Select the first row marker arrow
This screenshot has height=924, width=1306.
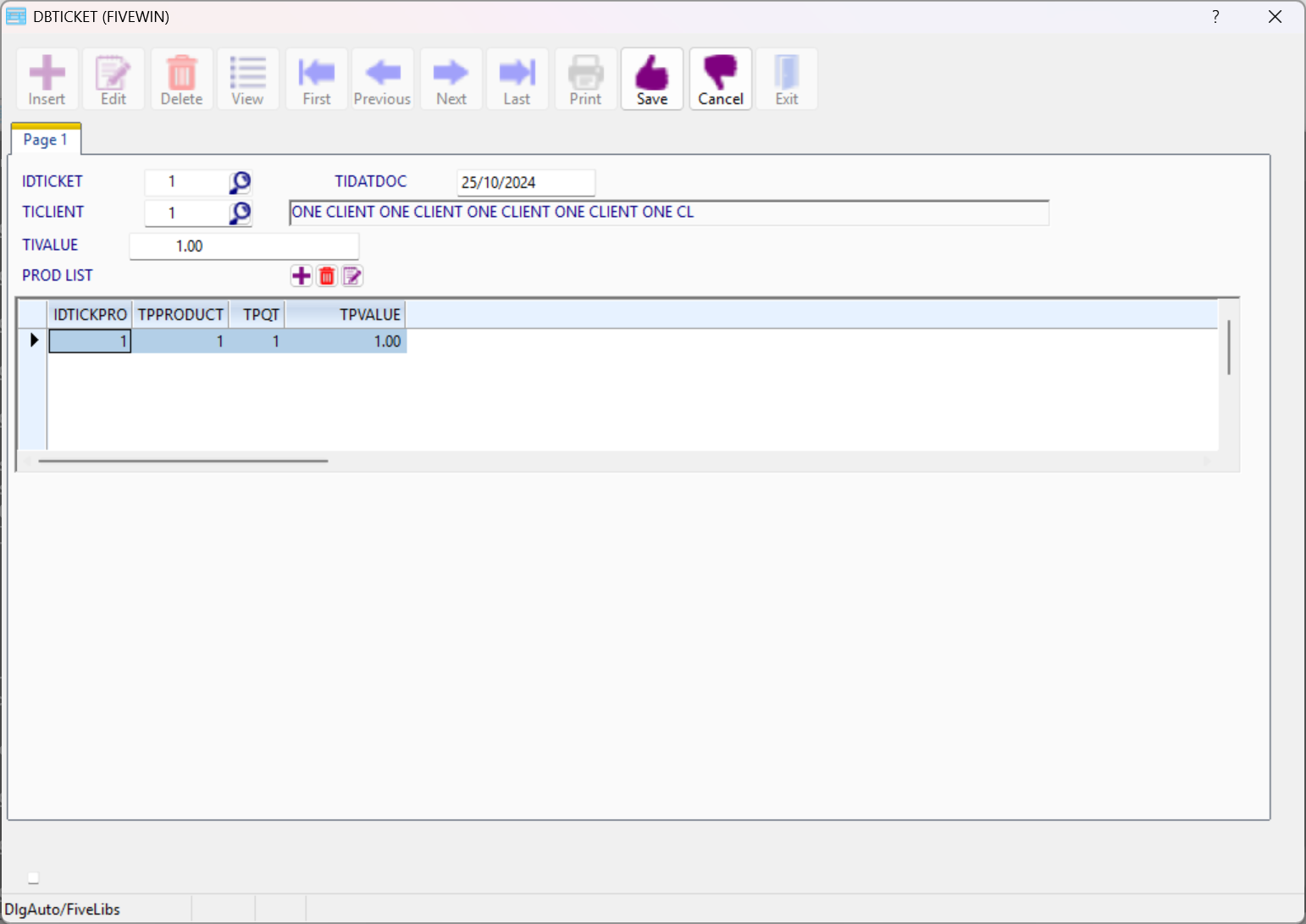[x=34, y=340]
